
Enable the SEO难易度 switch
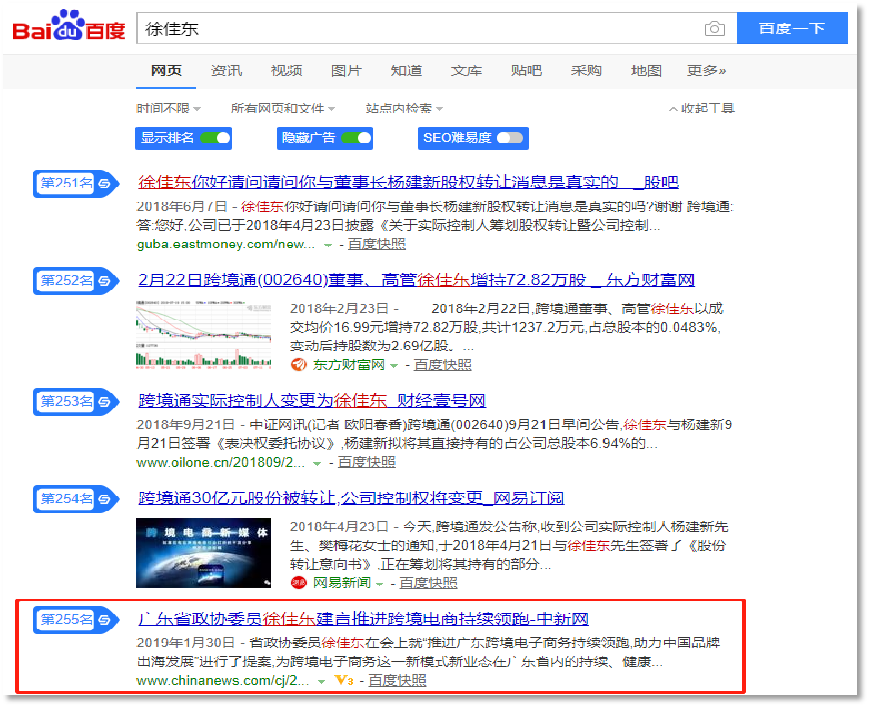(x=510, y=138)
